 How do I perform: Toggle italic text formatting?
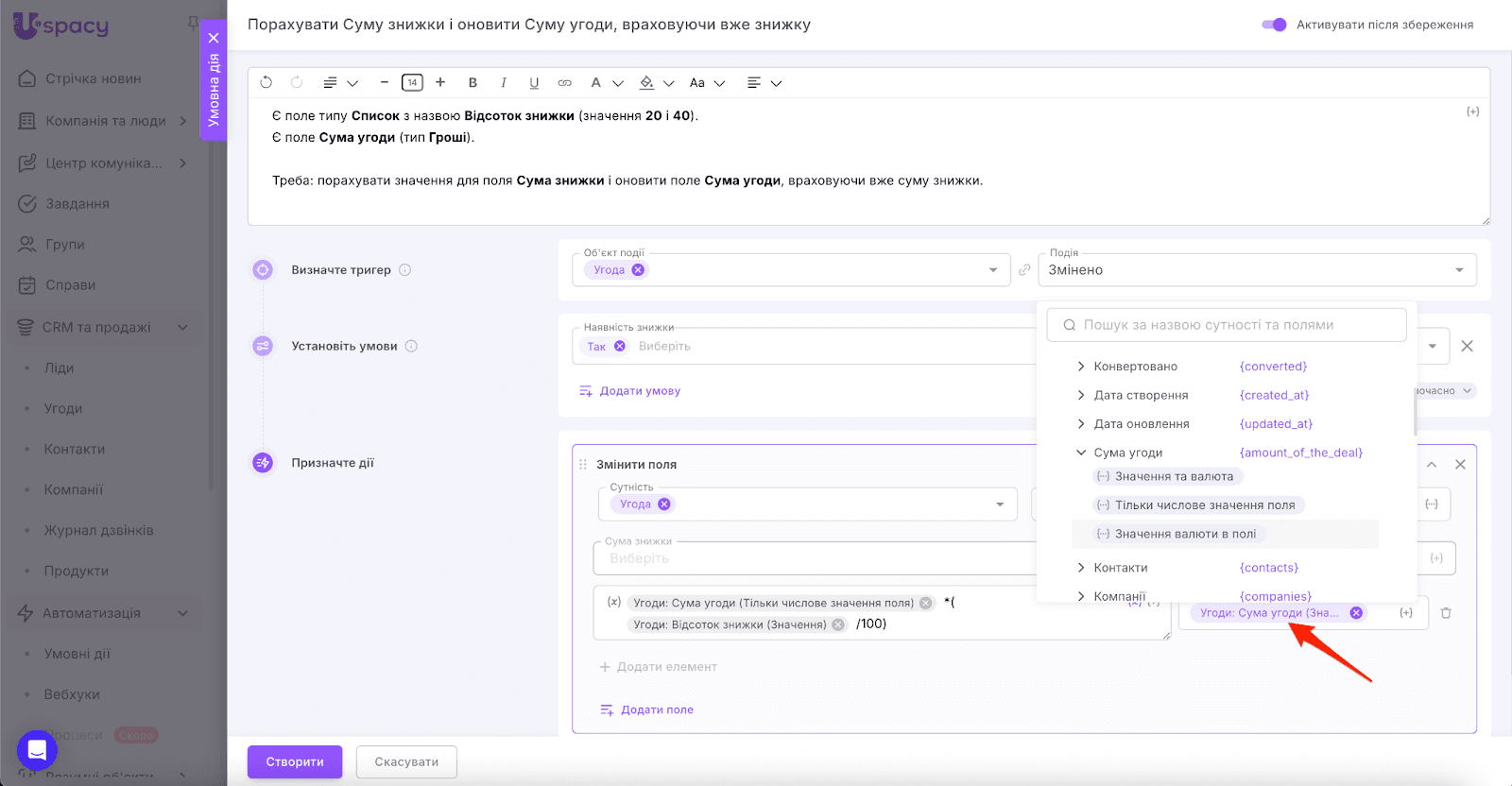coord(504,83)
